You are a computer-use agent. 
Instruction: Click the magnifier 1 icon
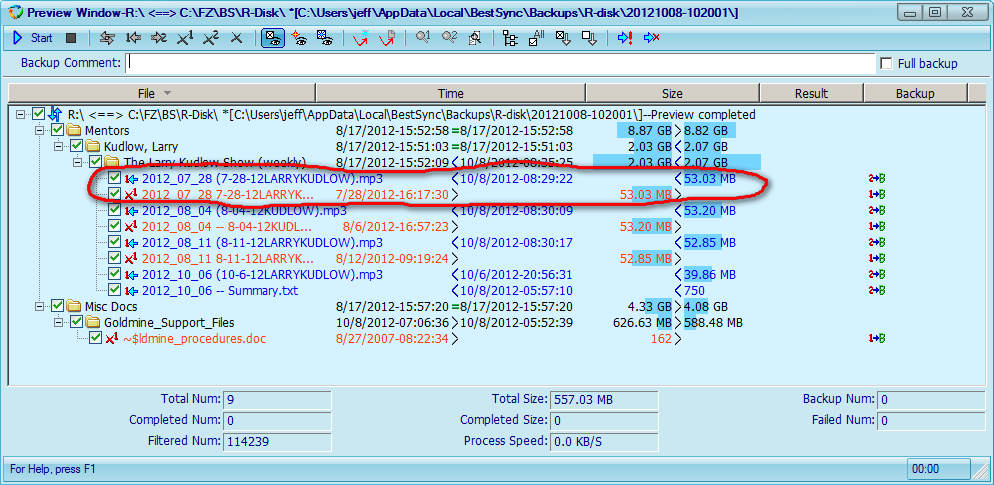(423, 38)
